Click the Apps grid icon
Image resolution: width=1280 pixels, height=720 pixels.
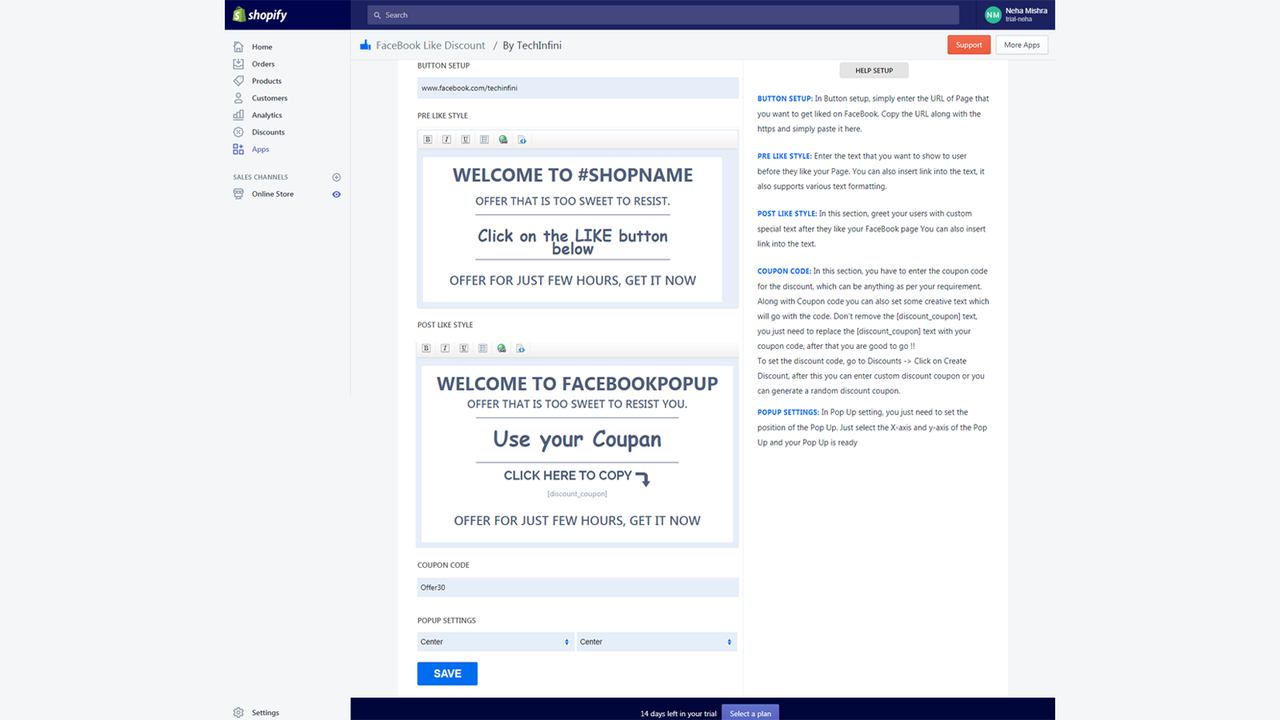click(x=238, y=149)
